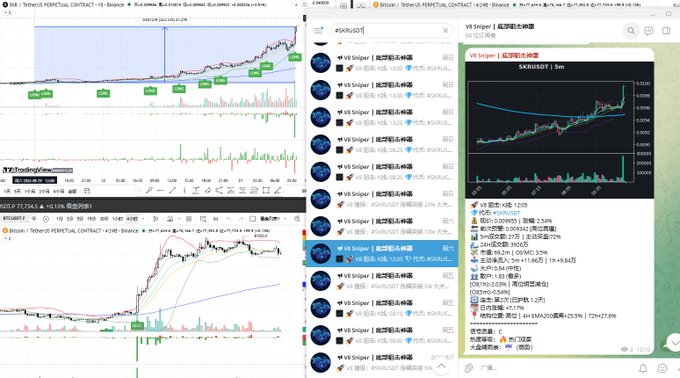Open the SKRUSDT 5m chart image in message
This screenshot has height=378, width=680.
pyautogui.click(x=559, y=130)
